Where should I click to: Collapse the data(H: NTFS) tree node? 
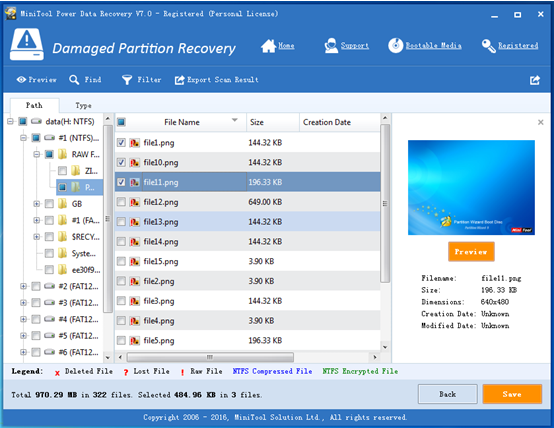click(x=10, y=122)
